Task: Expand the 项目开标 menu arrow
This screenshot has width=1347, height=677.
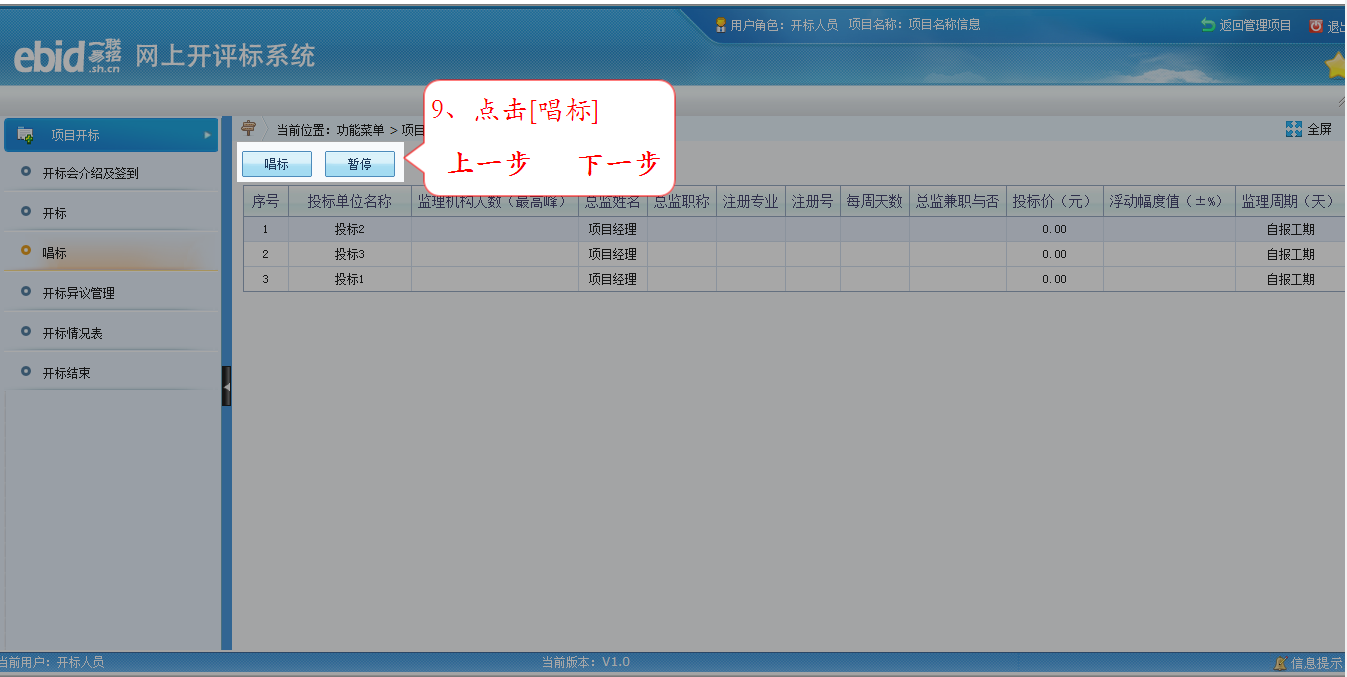Action: click(207, 135)
